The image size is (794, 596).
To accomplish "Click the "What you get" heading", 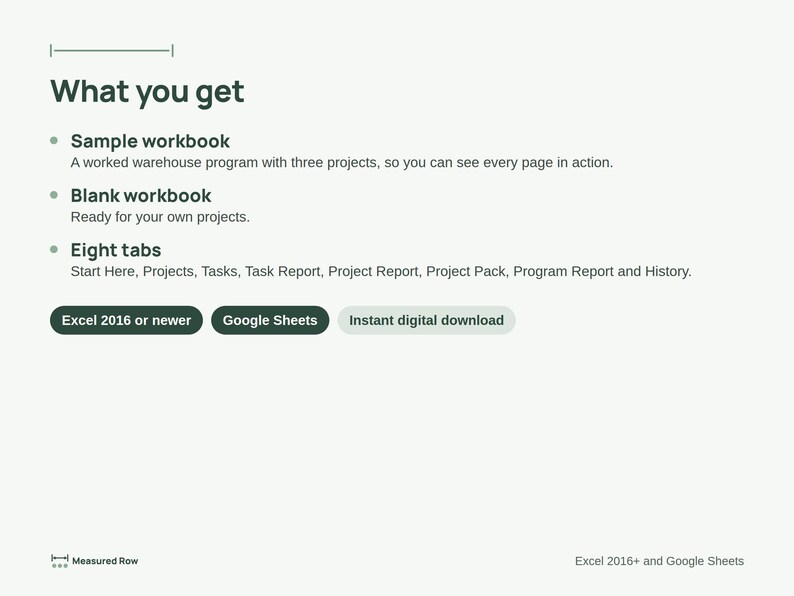I will tap(147, 92).
